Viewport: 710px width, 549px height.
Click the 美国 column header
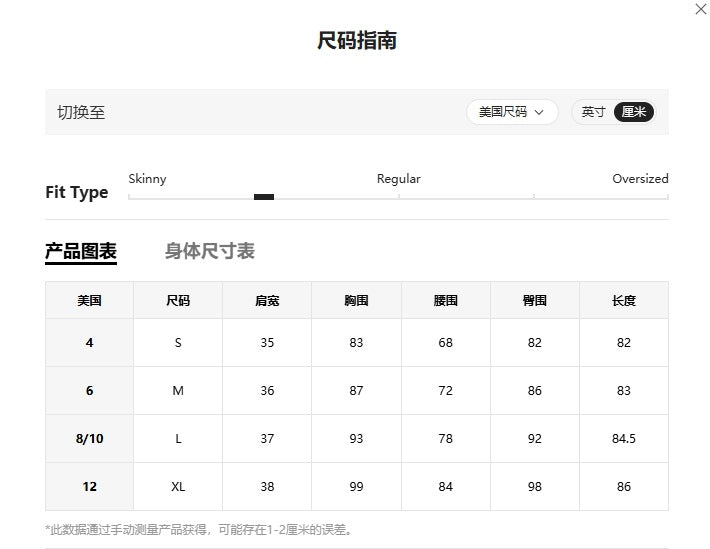point(89,300)
